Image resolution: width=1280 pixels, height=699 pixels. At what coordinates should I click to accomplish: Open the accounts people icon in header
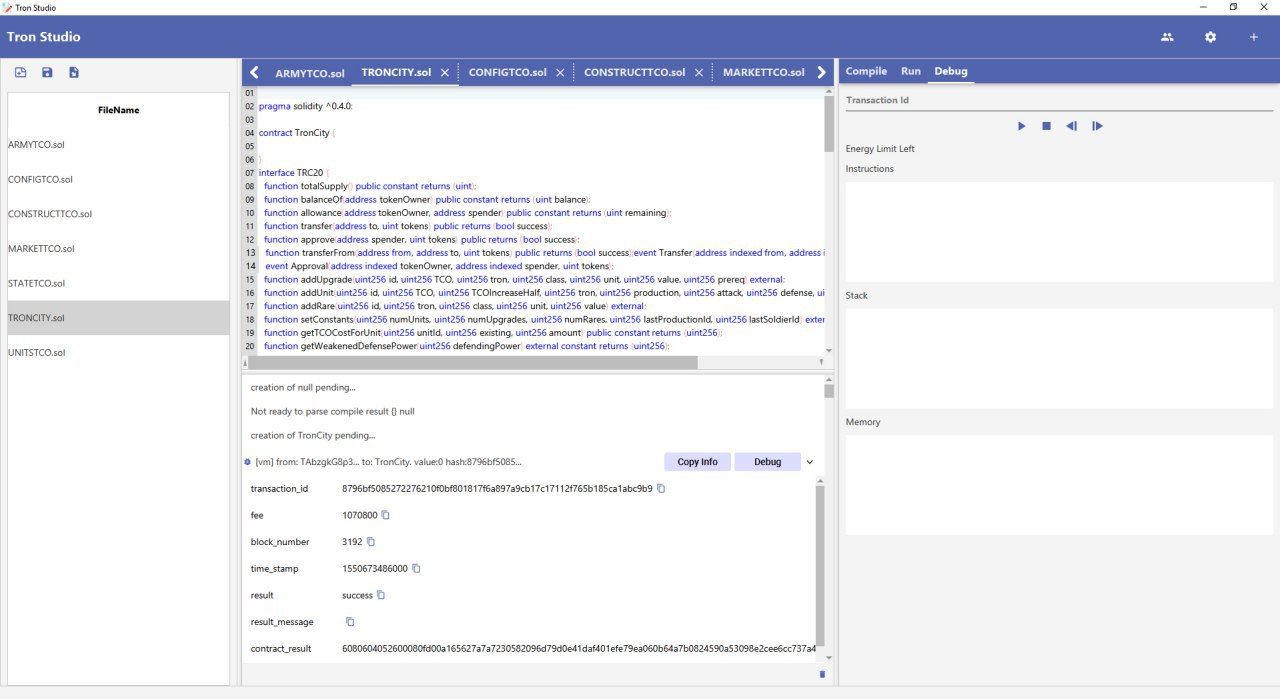[1167, 37]
